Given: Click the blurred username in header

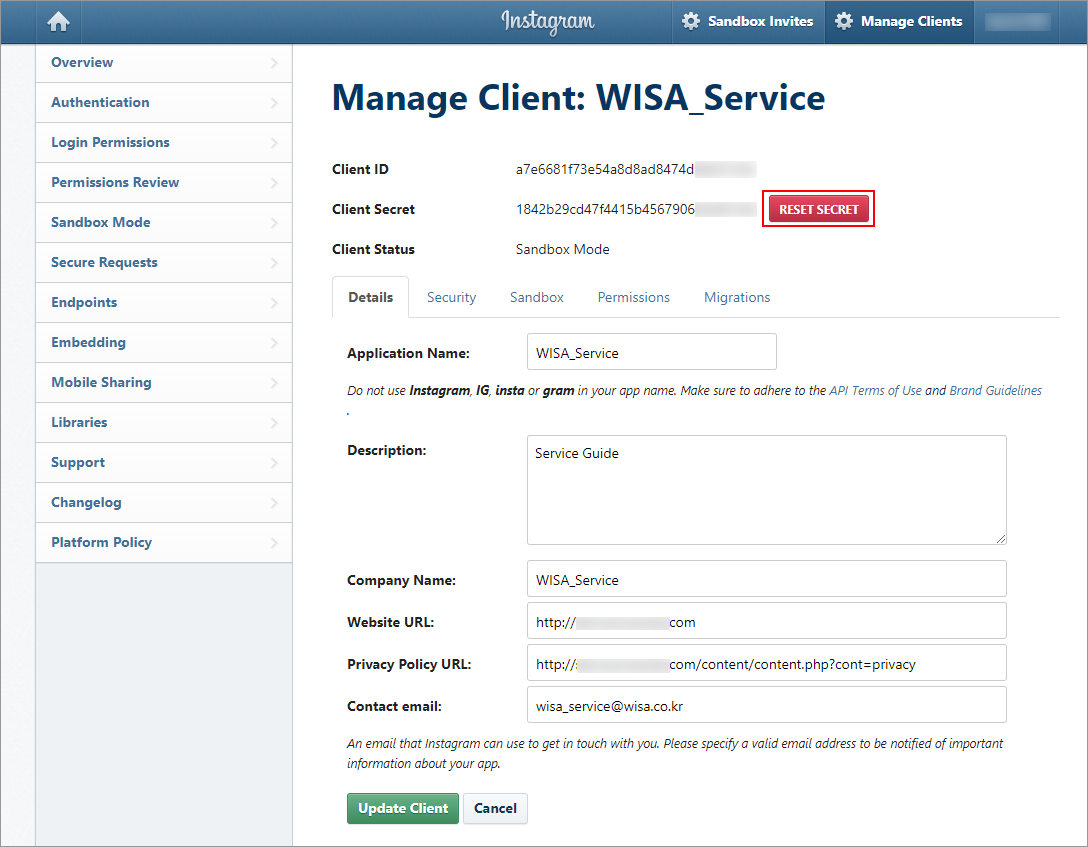Looking at the screenshot, I should (x=1017, y=22).
